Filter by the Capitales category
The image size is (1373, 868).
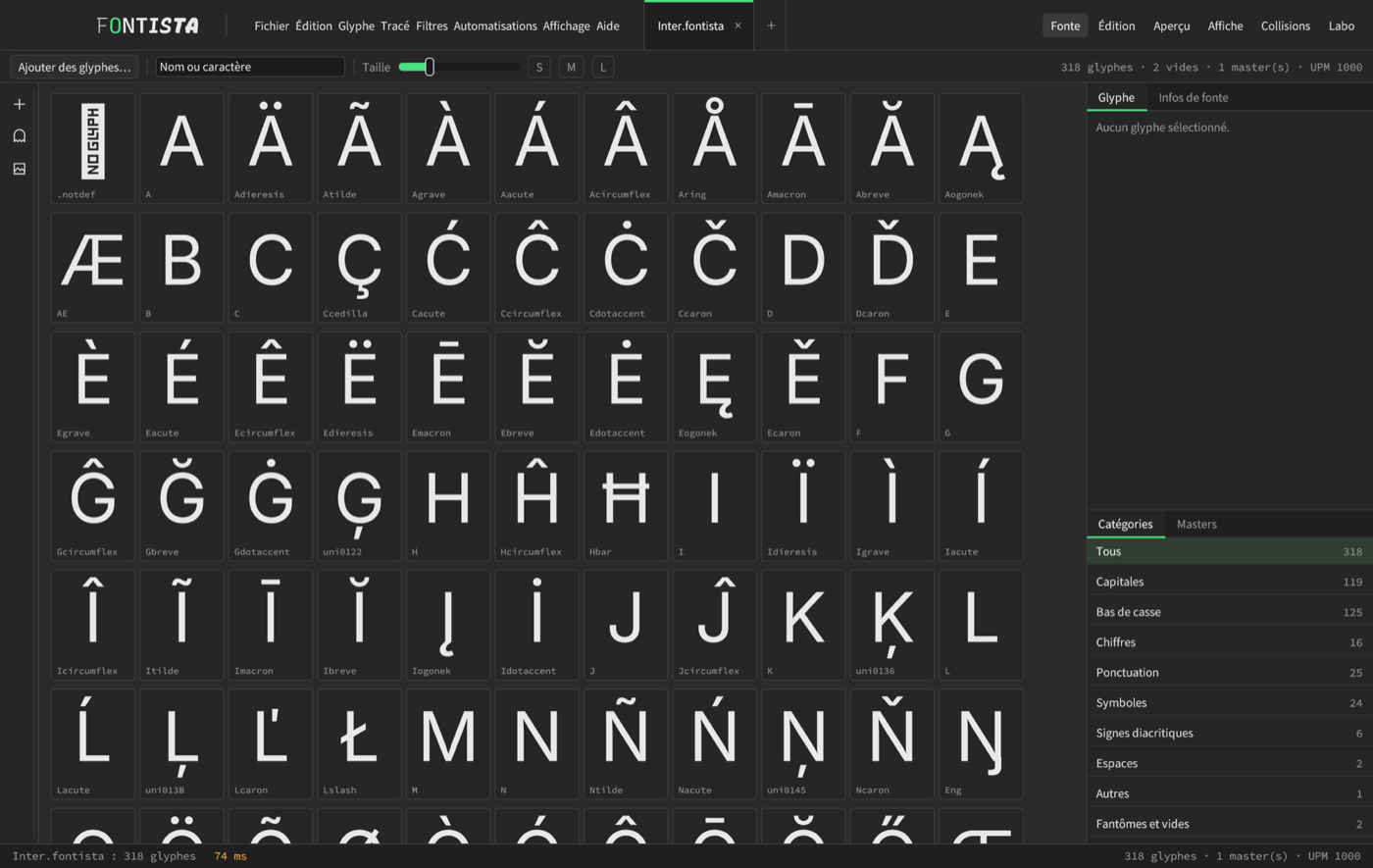coord(1230,582)
